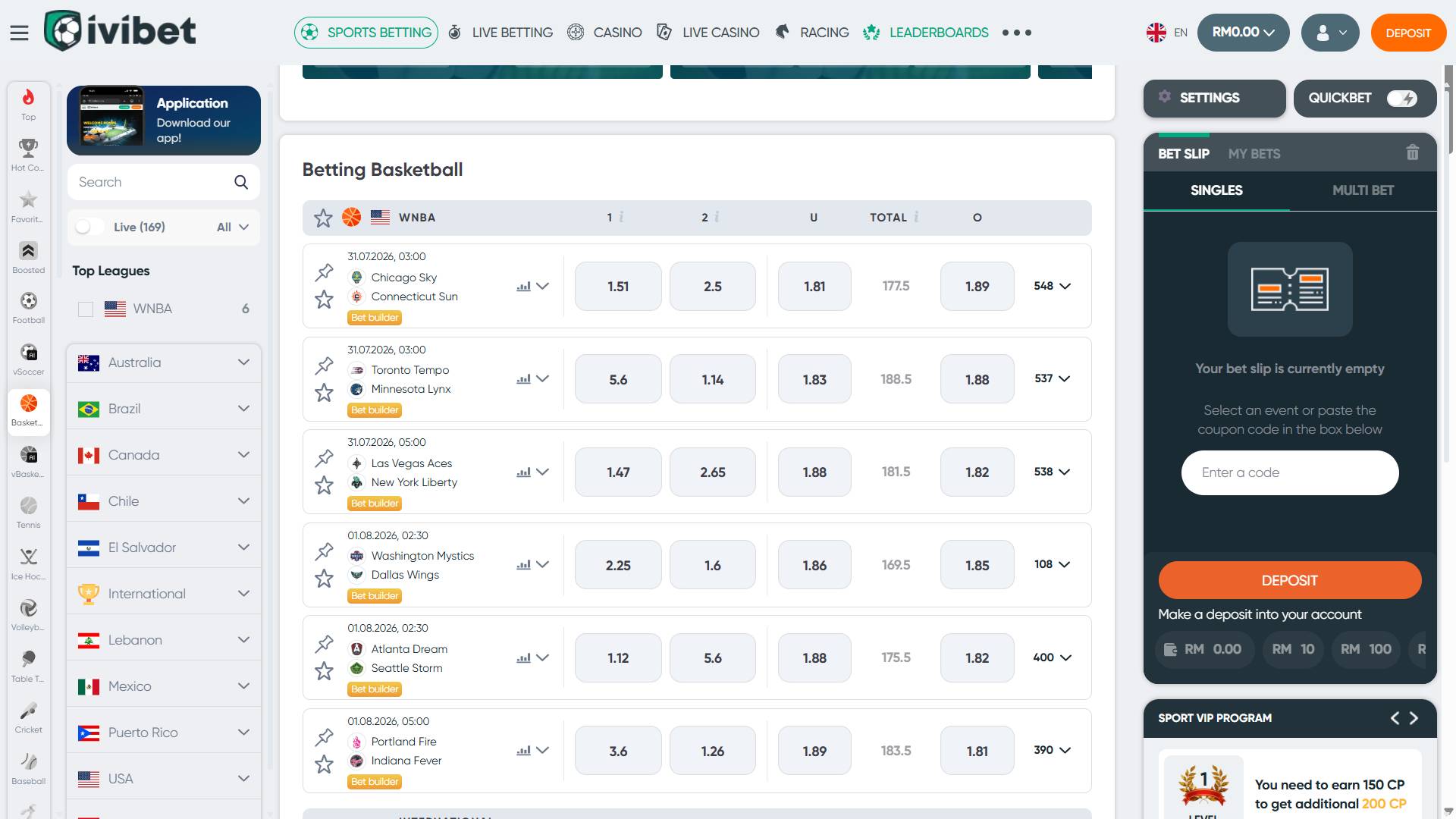
Task: Pin the Las Vegas Aces match
Action: click(325, 457)
